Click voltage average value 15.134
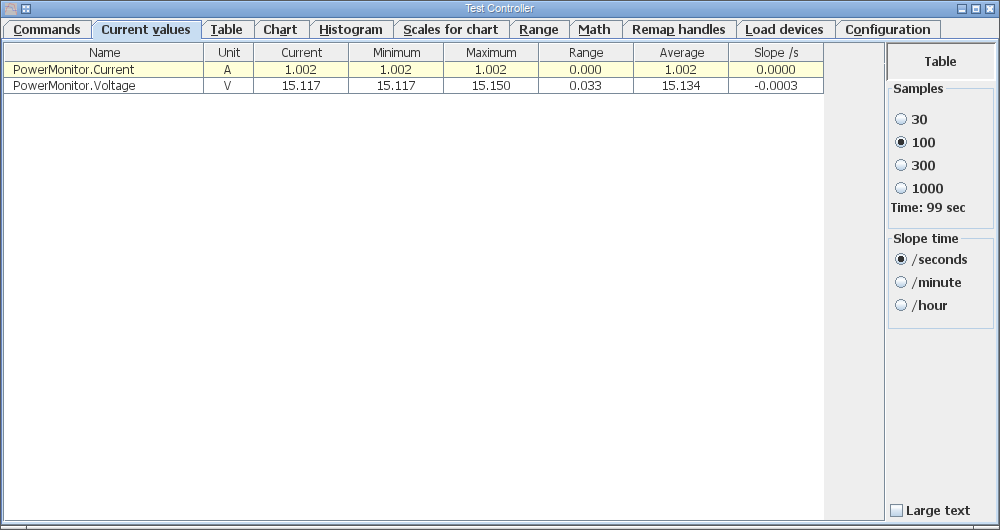The height and width of the screenshot is (530, 1000). [681, 85]
